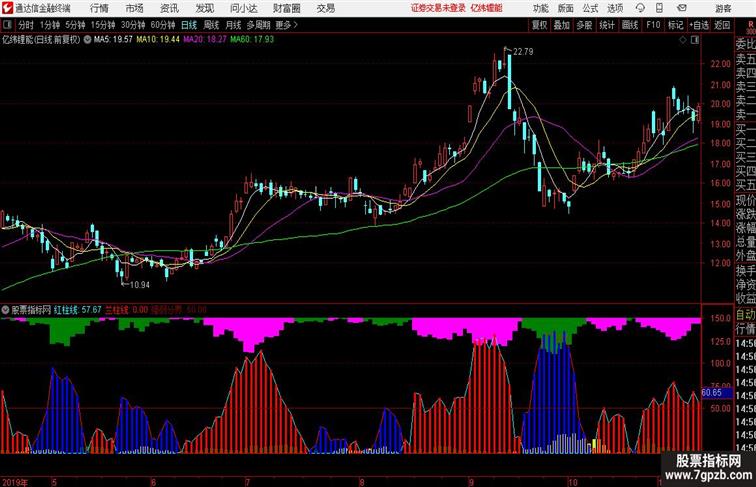Open the mobile phone icon
Viewport: 756px width, 487px height.
tap(659, 8)
